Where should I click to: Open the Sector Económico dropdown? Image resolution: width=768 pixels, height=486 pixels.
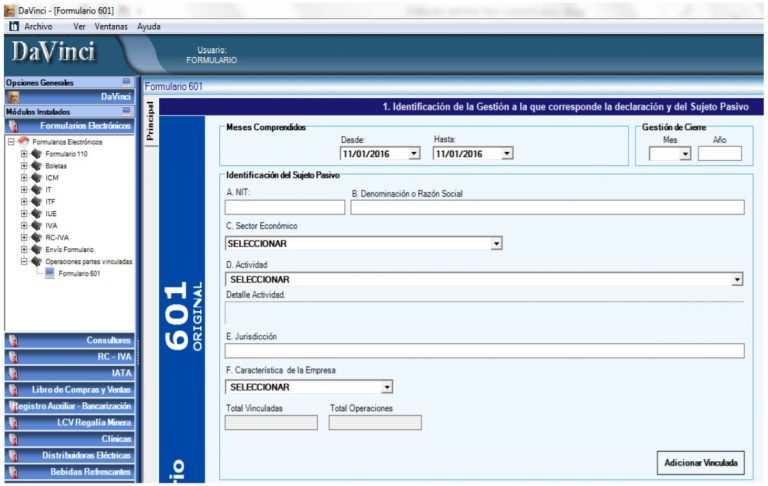(496, 244)
